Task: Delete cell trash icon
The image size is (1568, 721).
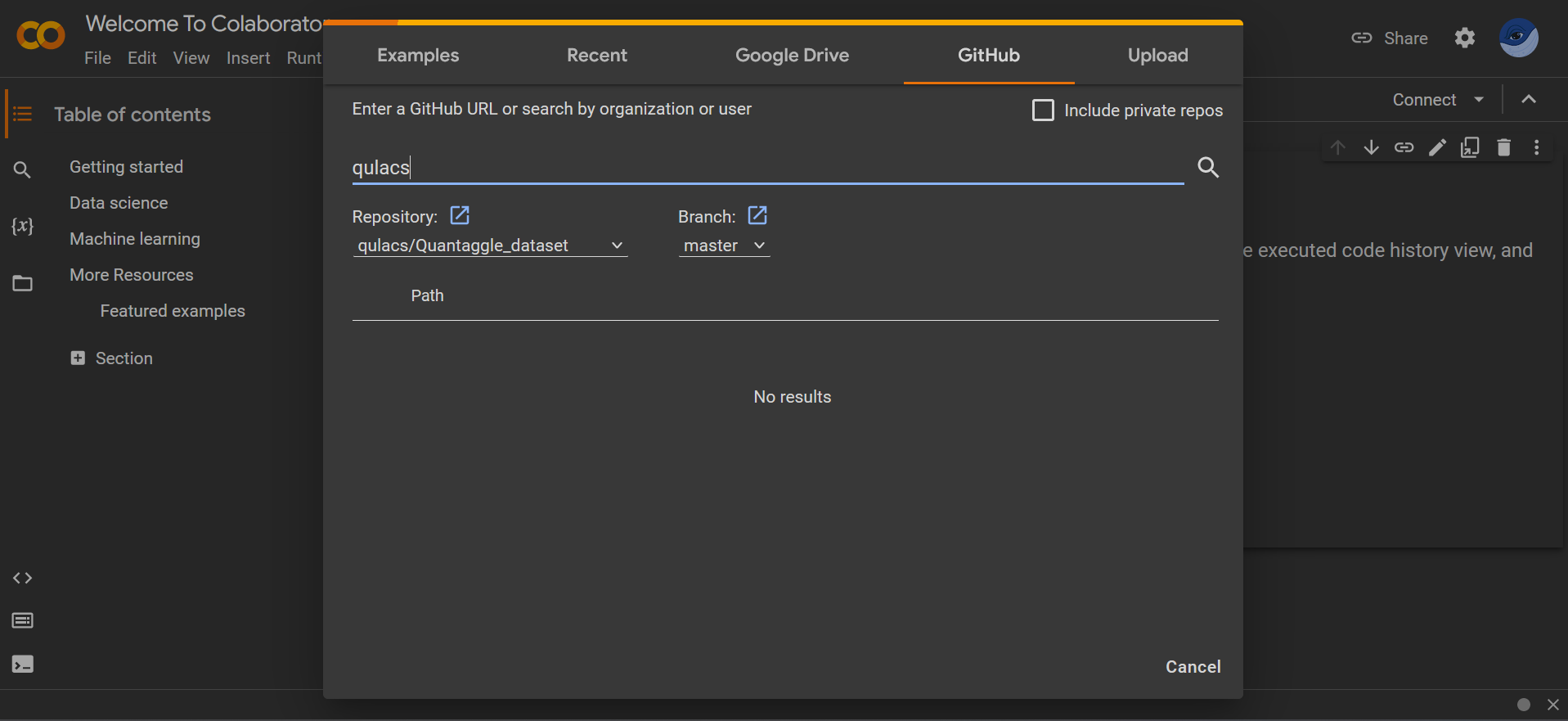Action: [x=1503, y=147]
